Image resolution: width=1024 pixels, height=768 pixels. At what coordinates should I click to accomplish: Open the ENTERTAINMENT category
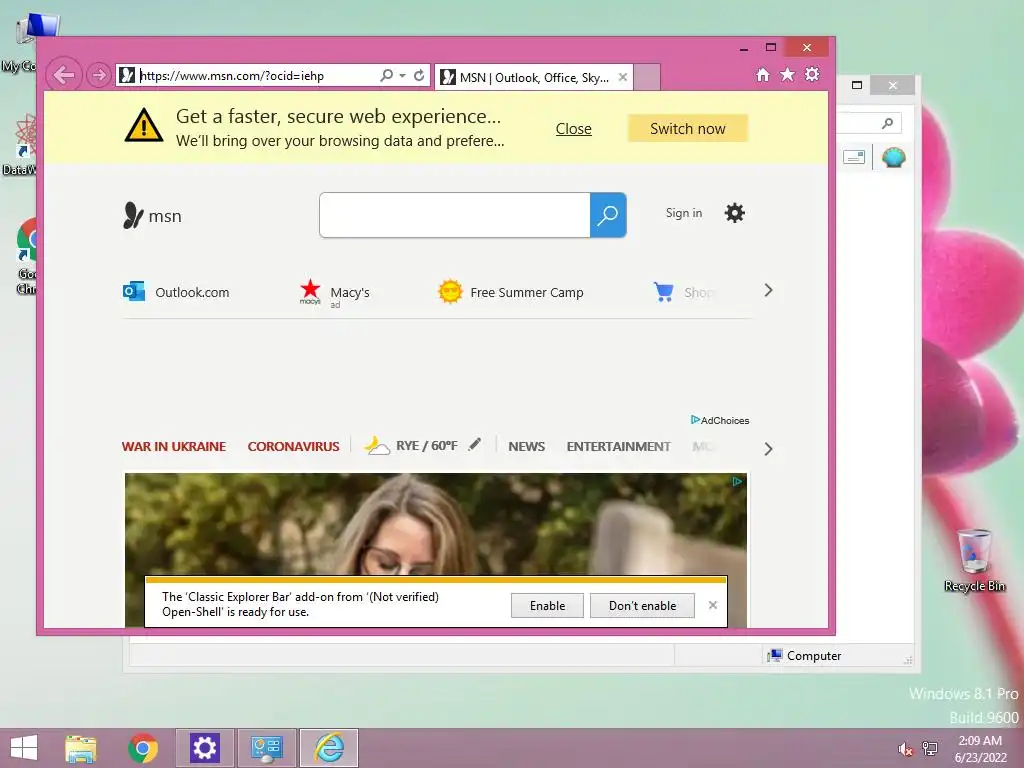click(618, 447)
